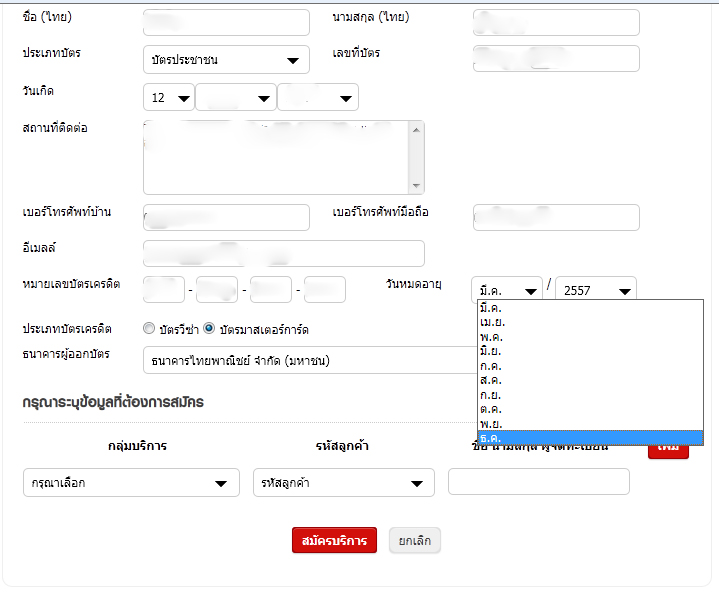Select the บัตรวีซ่า radio button

(x=149, y=328)
